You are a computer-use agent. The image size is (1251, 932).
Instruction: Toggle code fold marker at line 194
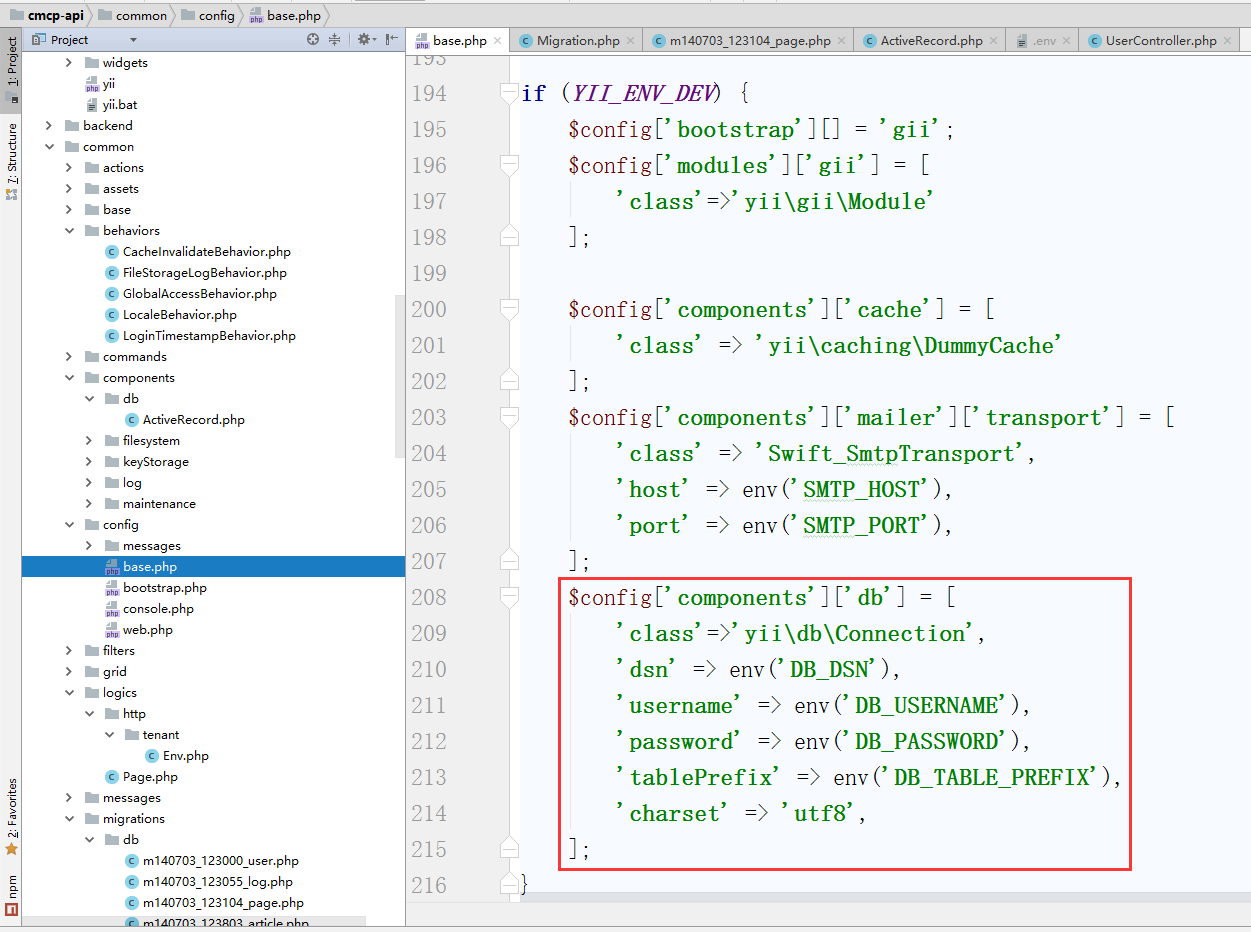point(509,93)
